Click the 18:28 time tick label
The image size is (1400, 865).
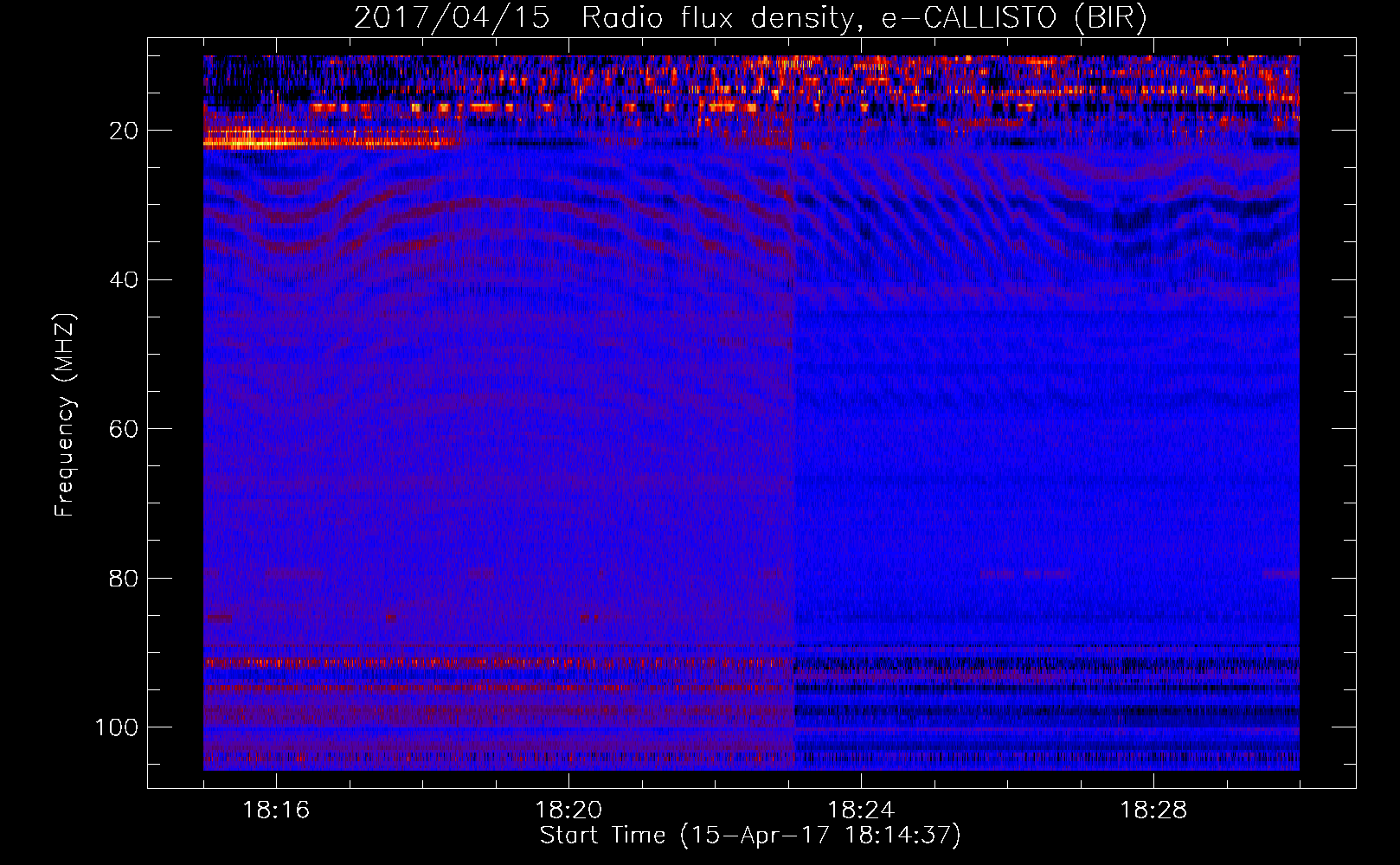pos(1153,811)
